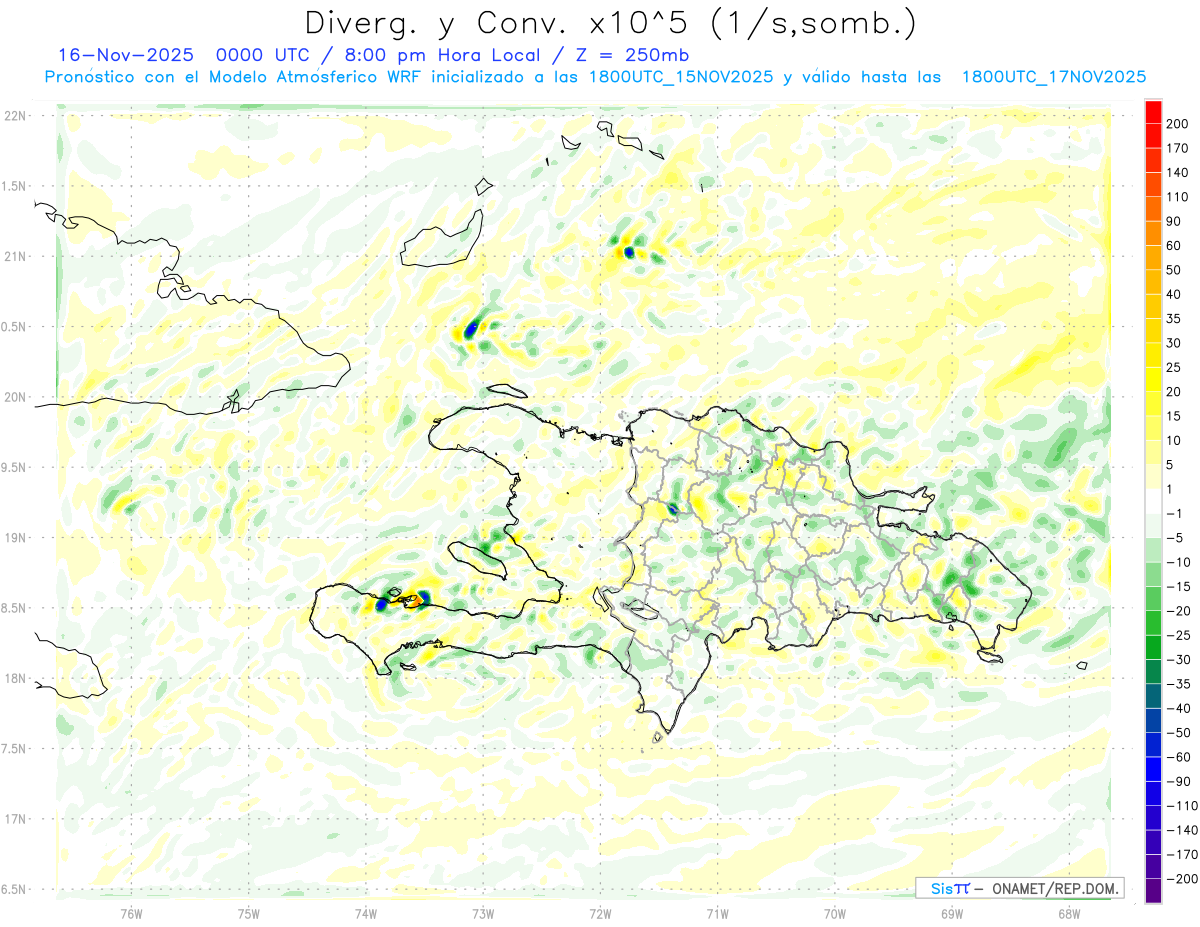The width and height of the screenshot is (1200, 927).
Task: Click the '74W' longitude label
Action: tap(365, 914)
